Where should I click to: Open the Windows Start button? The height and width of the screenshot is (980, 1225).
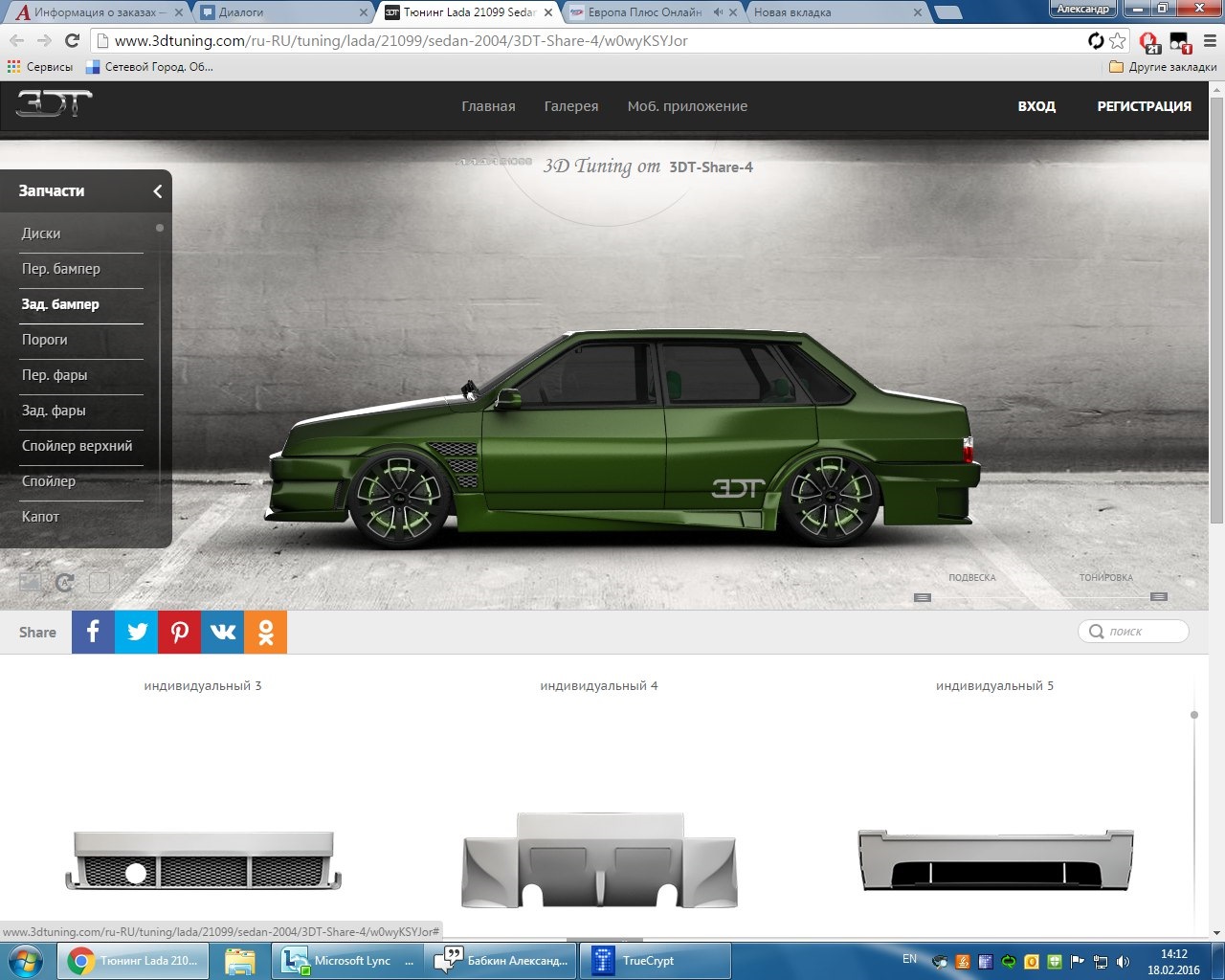[26, 960]
